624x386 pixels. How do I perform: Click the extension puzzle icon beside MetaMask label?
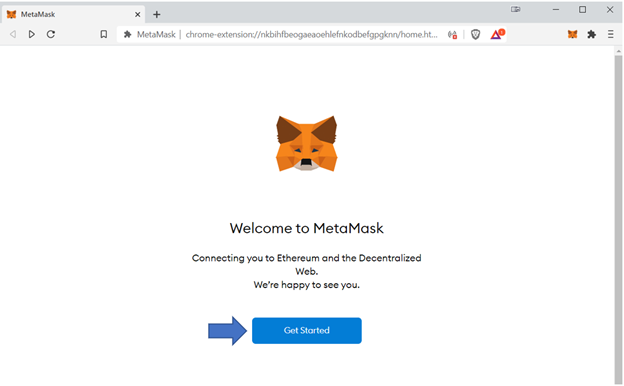coord(127,35)
